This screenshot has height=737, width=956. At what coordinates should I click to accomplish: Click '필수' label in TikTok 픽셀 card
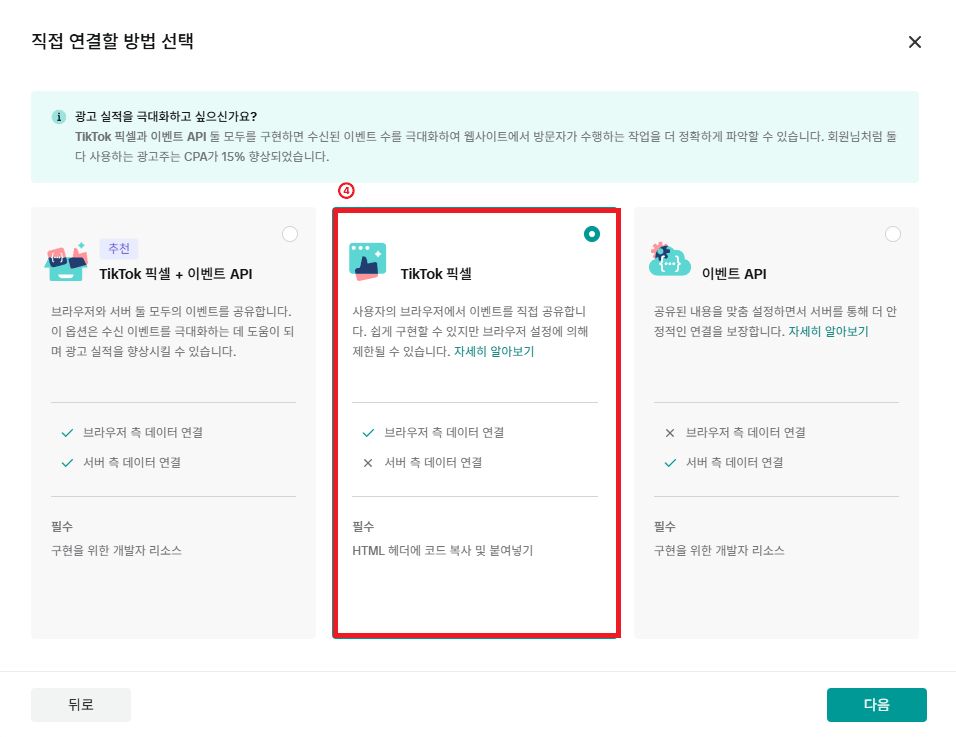(363, 526)
